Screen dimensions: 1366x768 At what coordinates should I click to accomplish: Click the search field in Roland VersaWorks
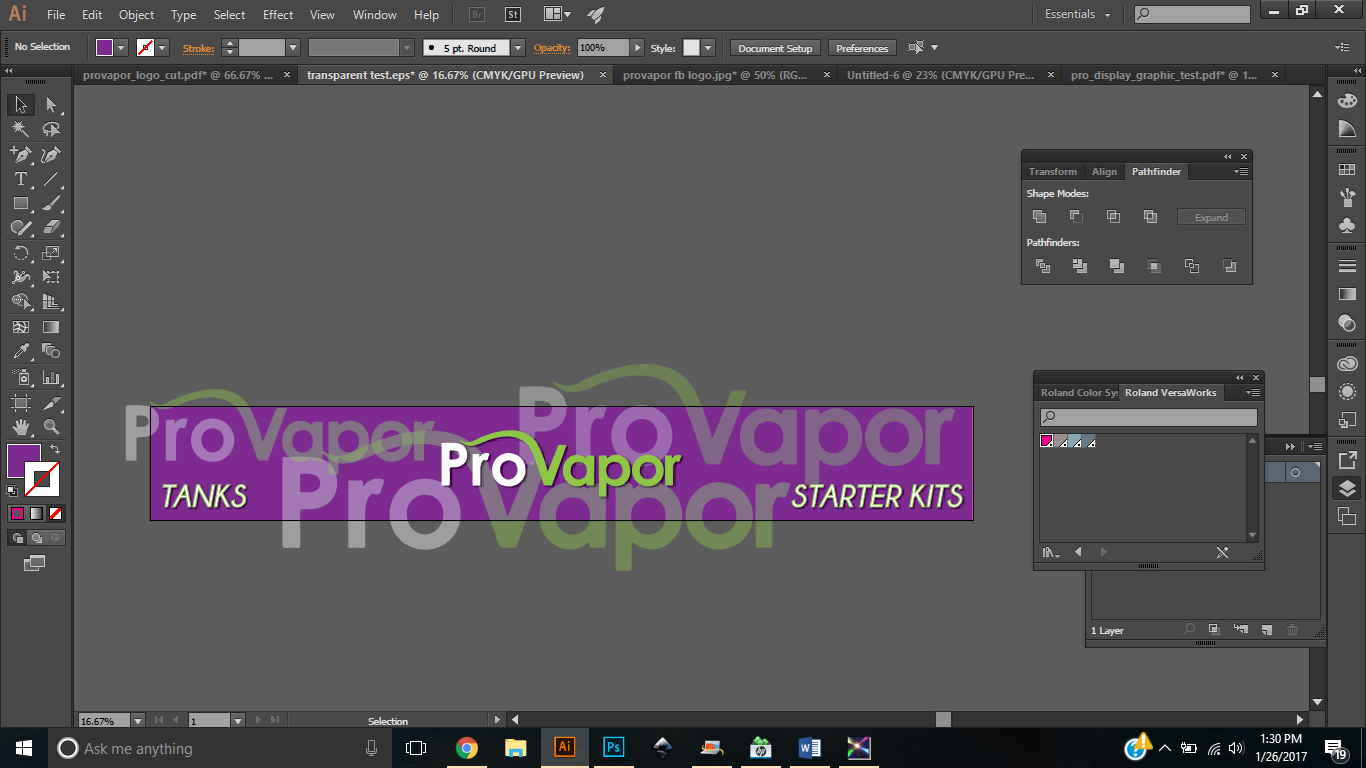coord(1148,417)
